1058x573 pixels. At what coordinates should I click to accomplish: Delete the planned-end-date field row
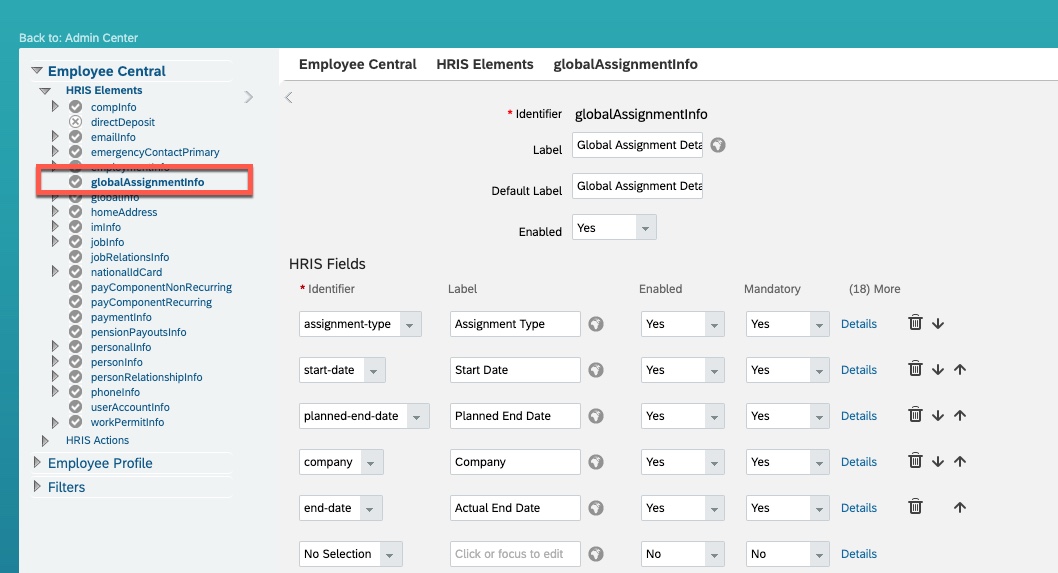(x=915, y=414)
